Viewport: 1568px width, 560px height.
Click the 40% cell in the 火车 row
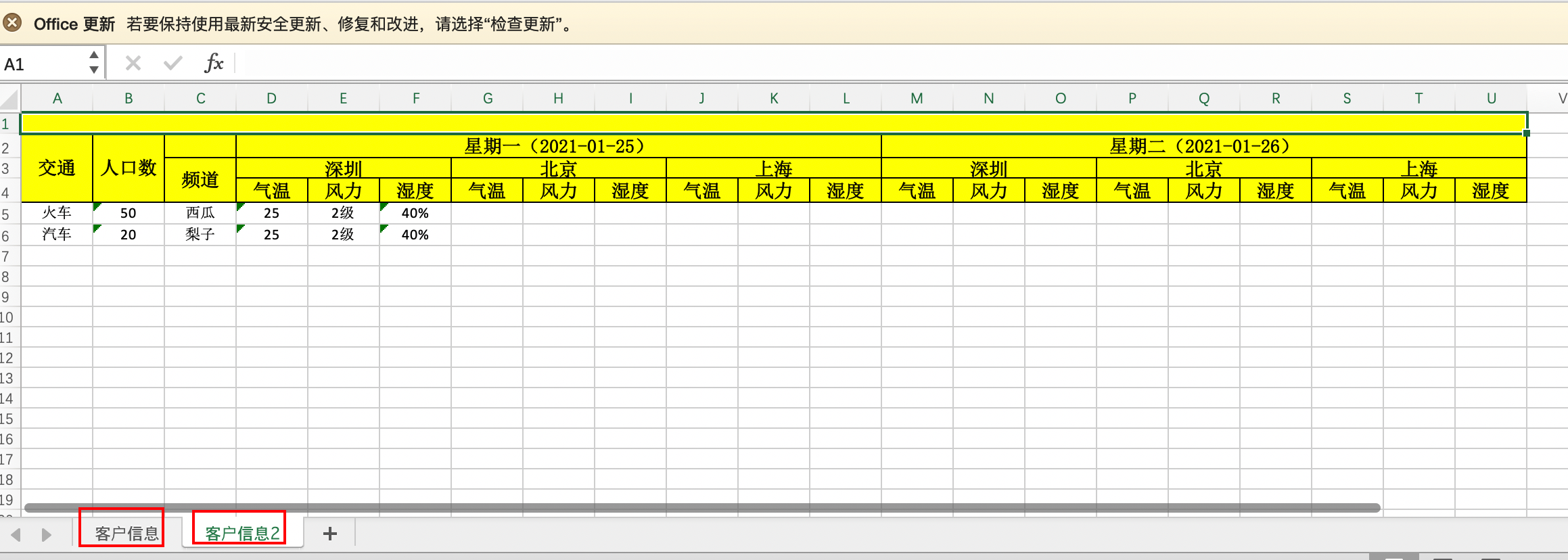(415, 213)
